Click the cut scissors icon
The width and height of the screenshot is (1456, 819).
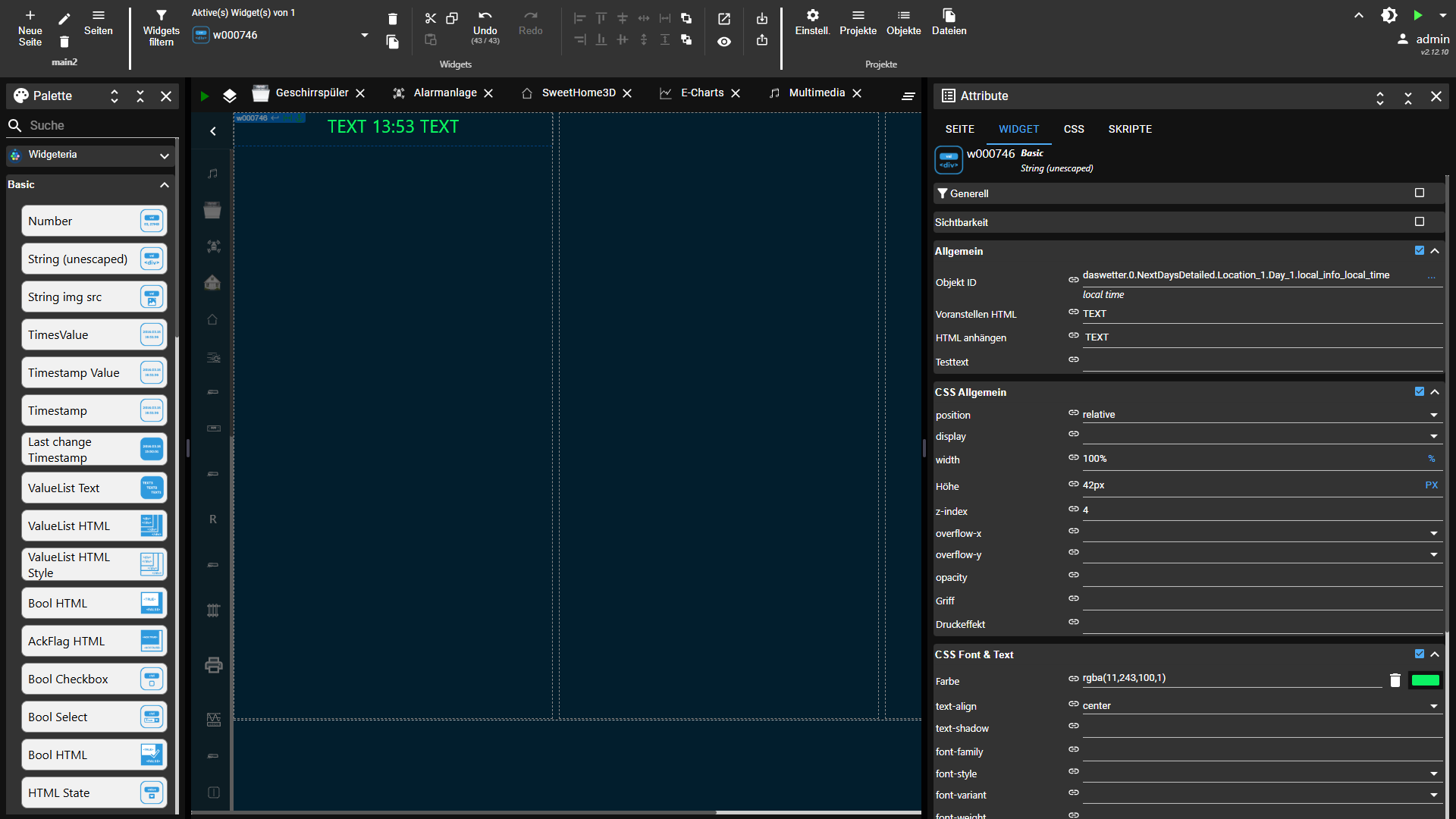click(x=430, y=18)
